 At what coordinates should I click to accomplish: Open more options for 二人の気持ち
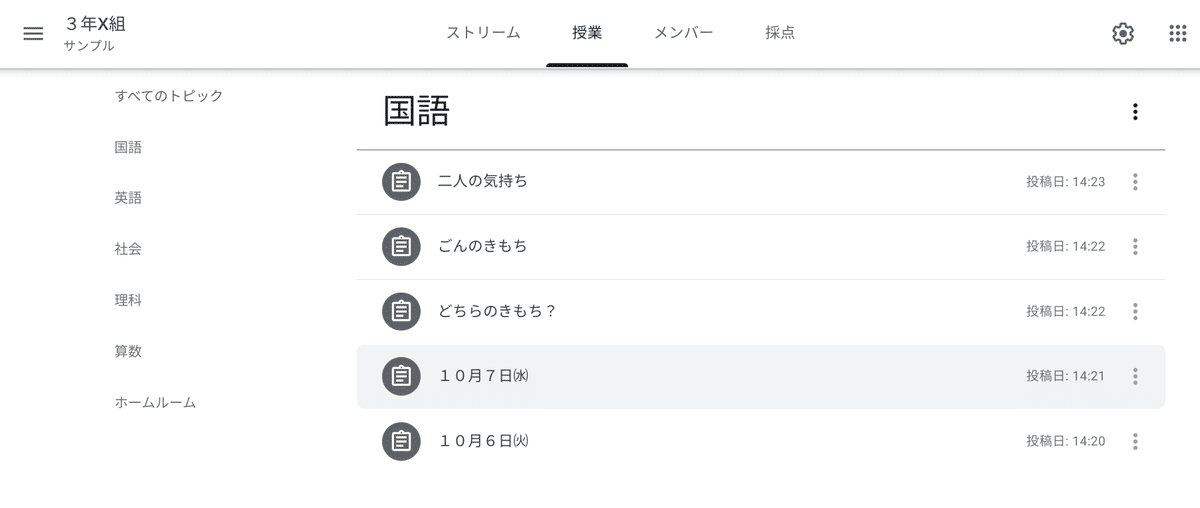(1135, 182)
